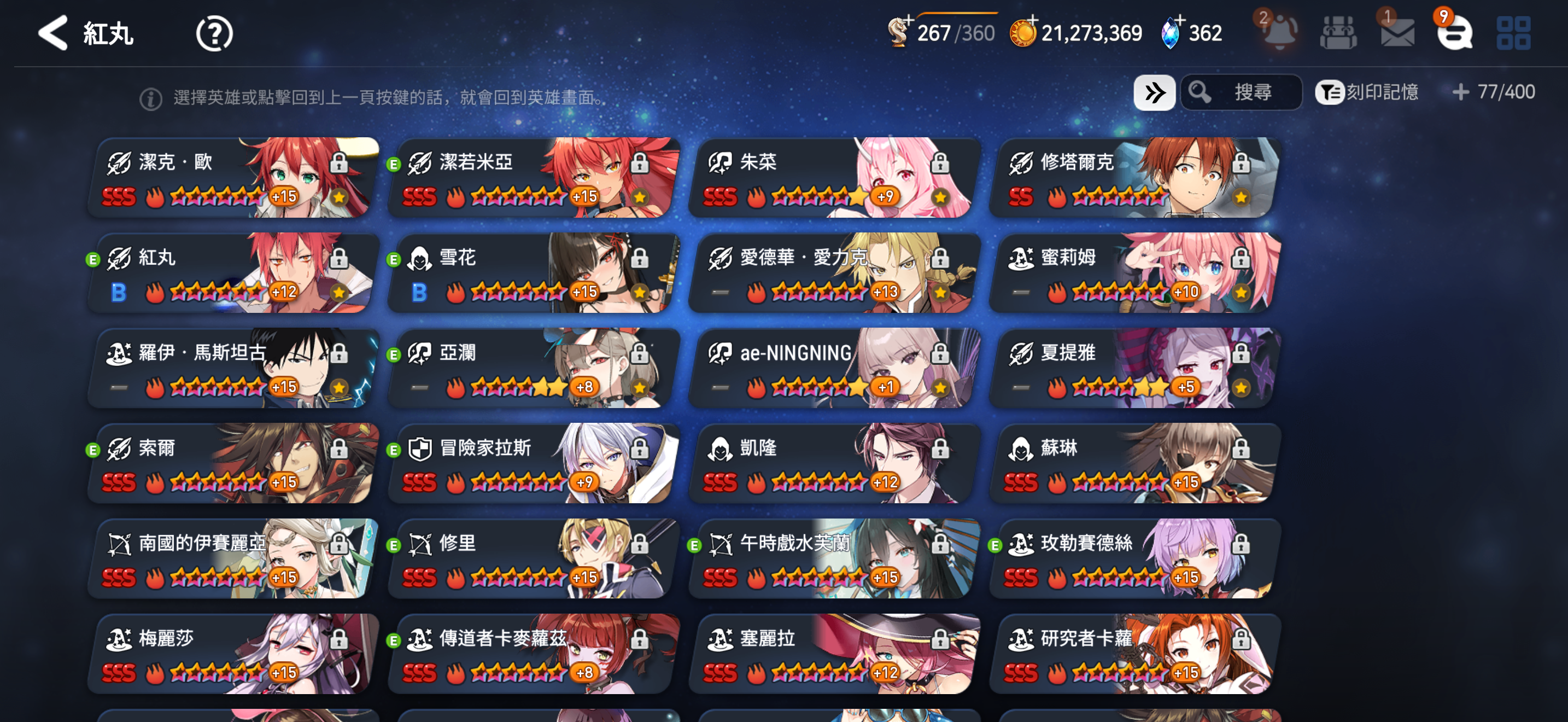
Task: Expand hero slots via 77/400 plus
Action: coord(1460,92)
